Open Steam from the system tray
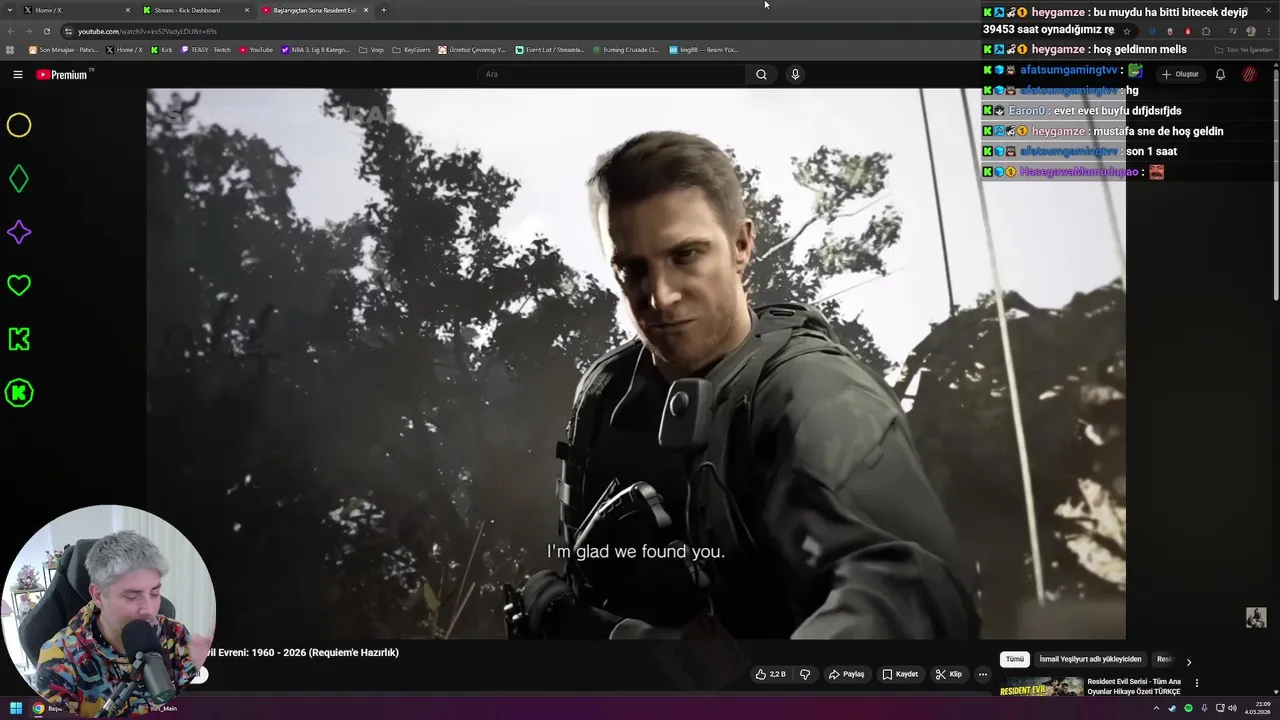This screenshot has width=1280, height=720. [x=1172, y=708]
